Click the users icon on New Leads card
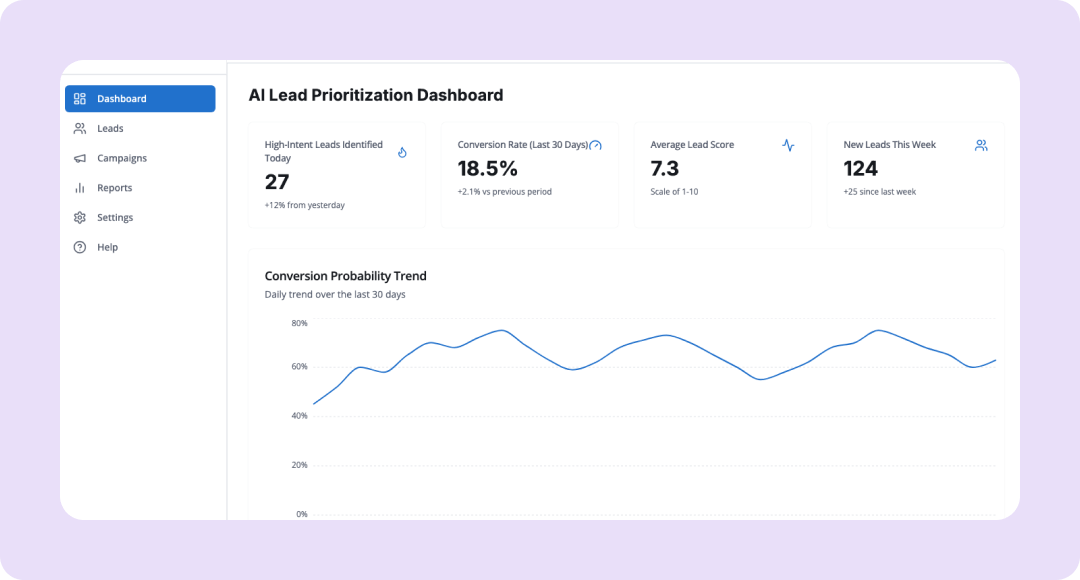The image size is (1080, 580). tap(981, 146)
